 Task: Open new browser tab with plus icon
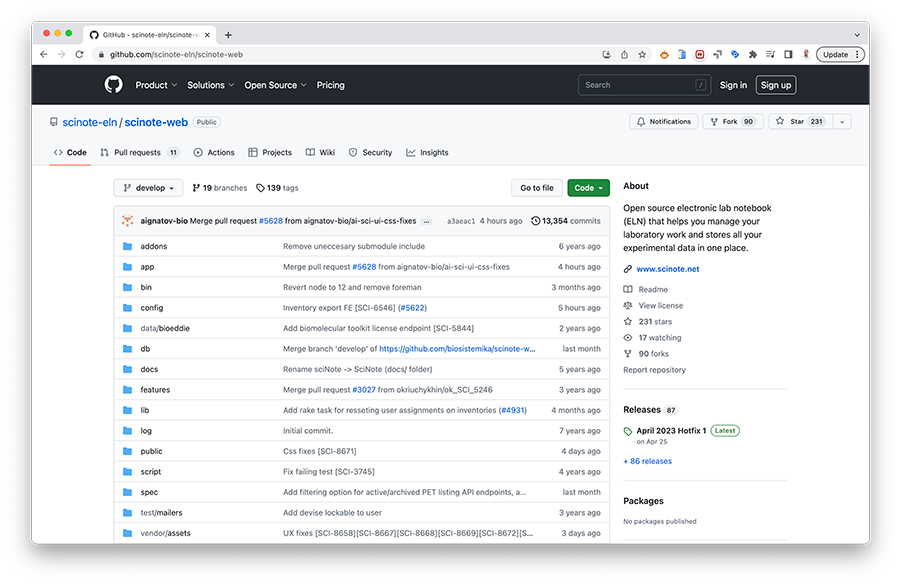coord(228,34)
